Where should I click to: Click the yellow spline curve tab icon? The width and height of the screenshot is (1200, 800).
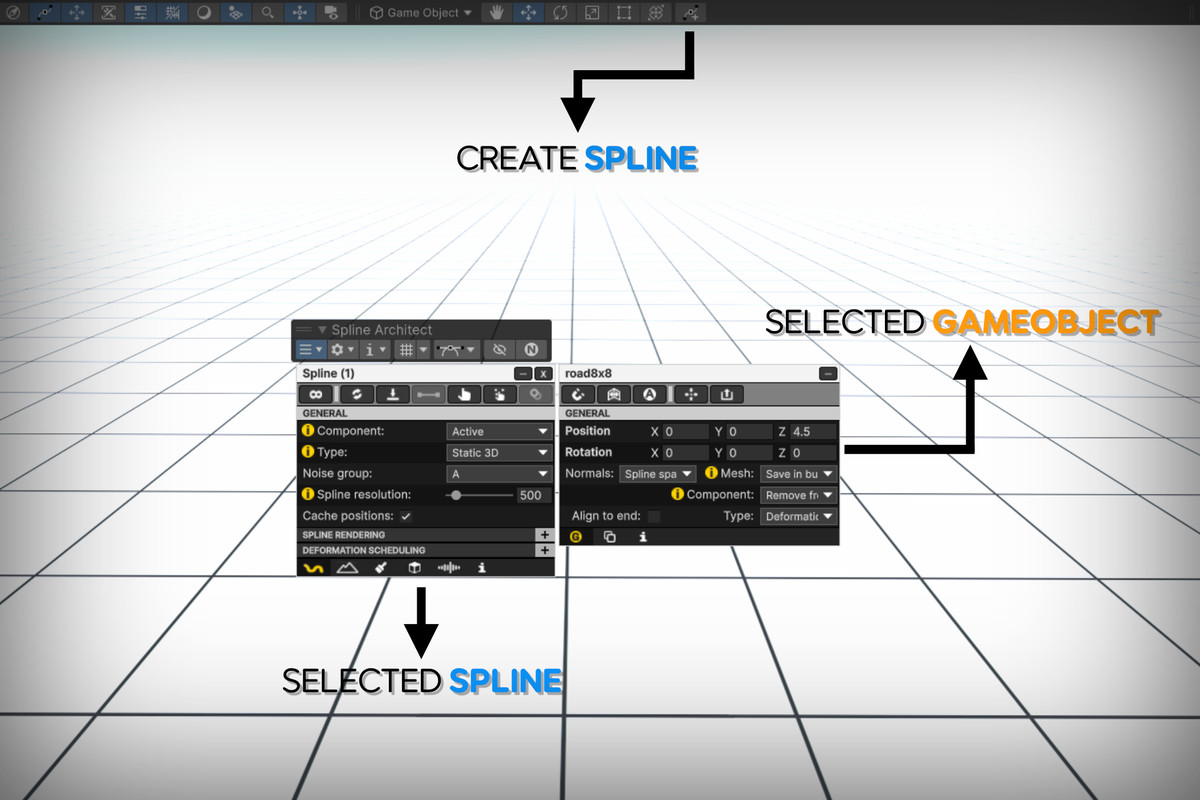pyautogui.click(x=316, y=567)
